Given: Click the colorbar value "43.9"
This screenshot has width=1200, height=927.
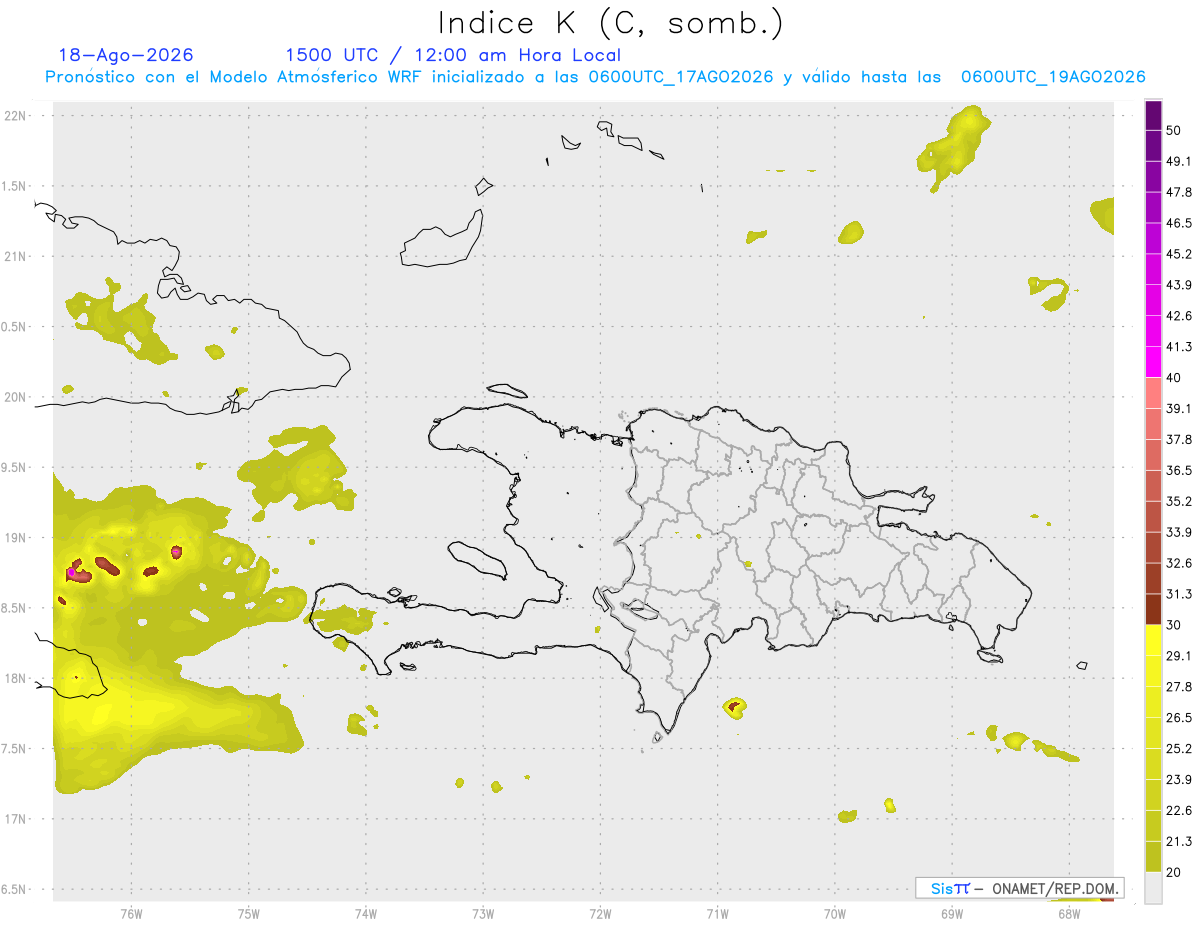Looking at the screenshot, I should 1180,286.
